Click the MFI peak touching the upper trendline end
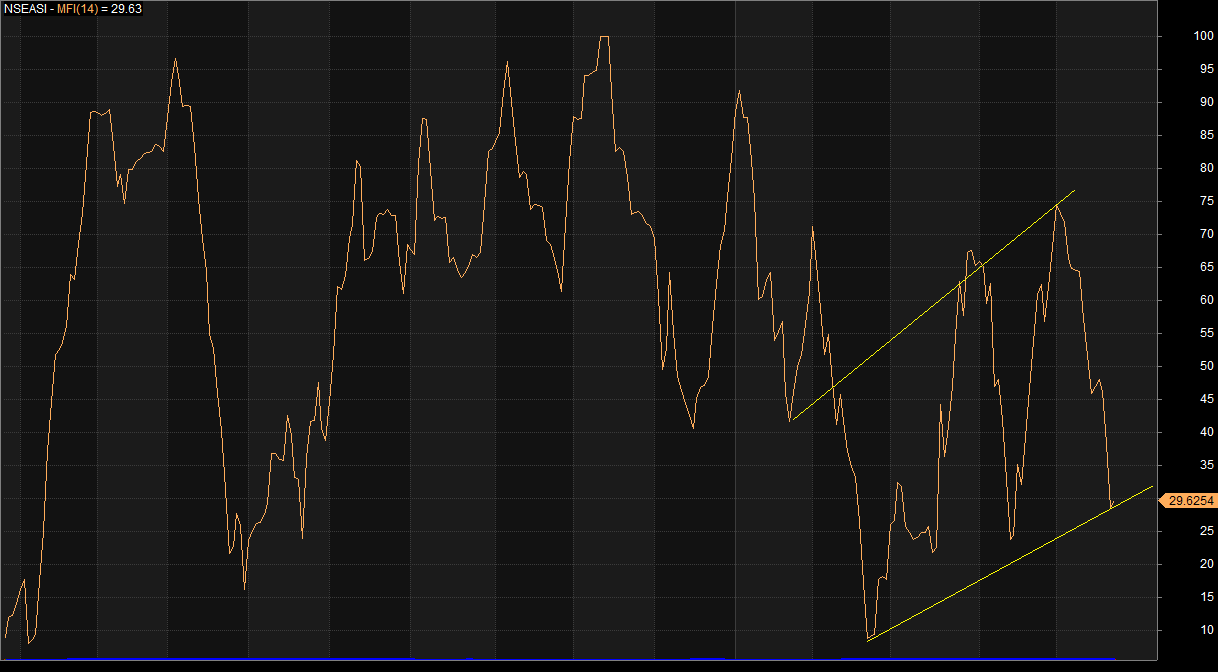1218x672 pixels. click(x=1057, y=203)
